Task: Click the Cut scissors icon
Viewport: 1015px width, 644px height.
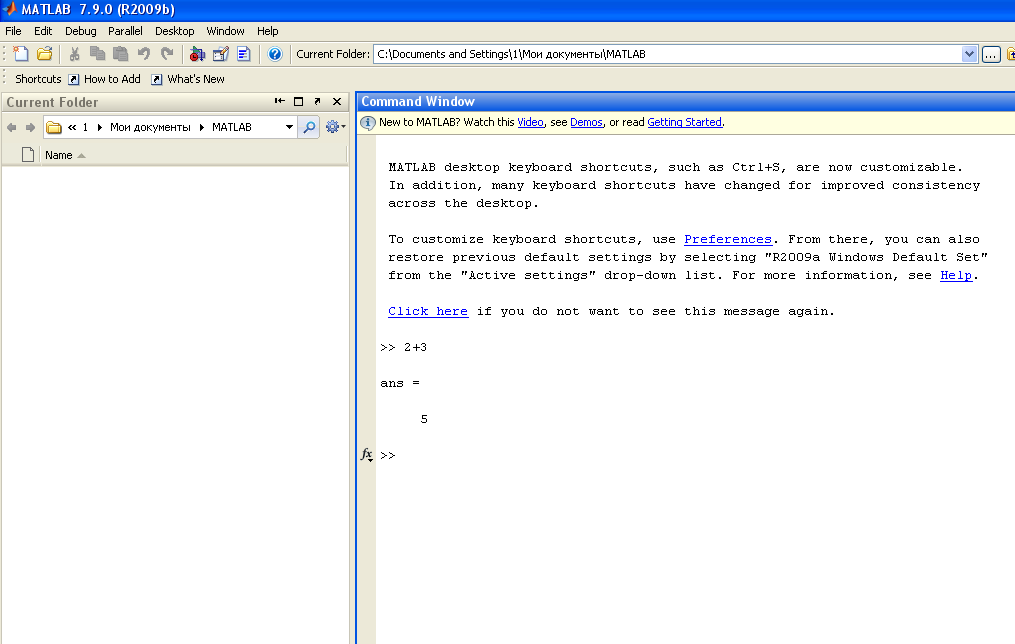Action: (74, 54)
